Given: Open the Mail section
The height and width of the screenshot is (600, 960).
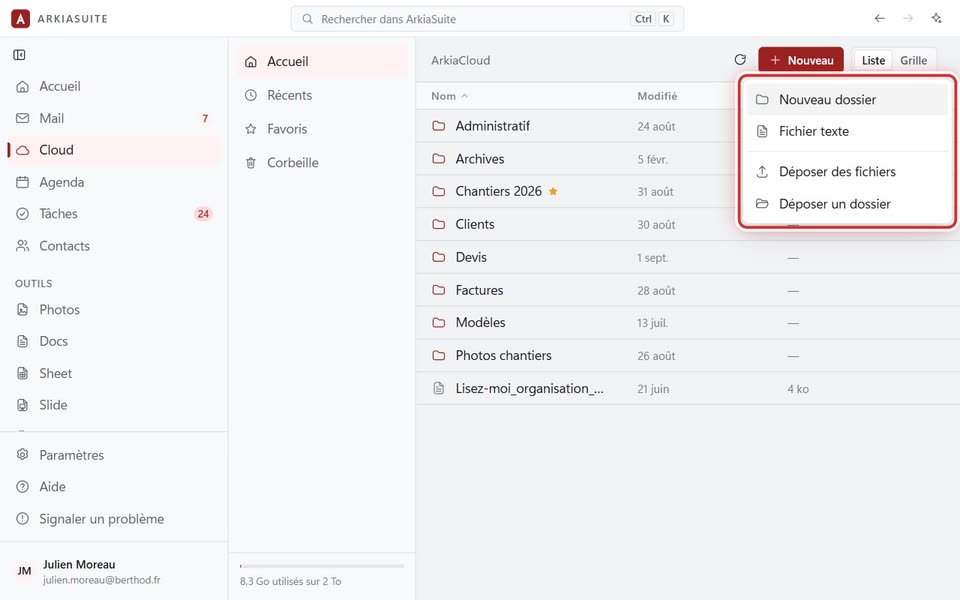Looking at the screenshot, I should click(113, 118).
